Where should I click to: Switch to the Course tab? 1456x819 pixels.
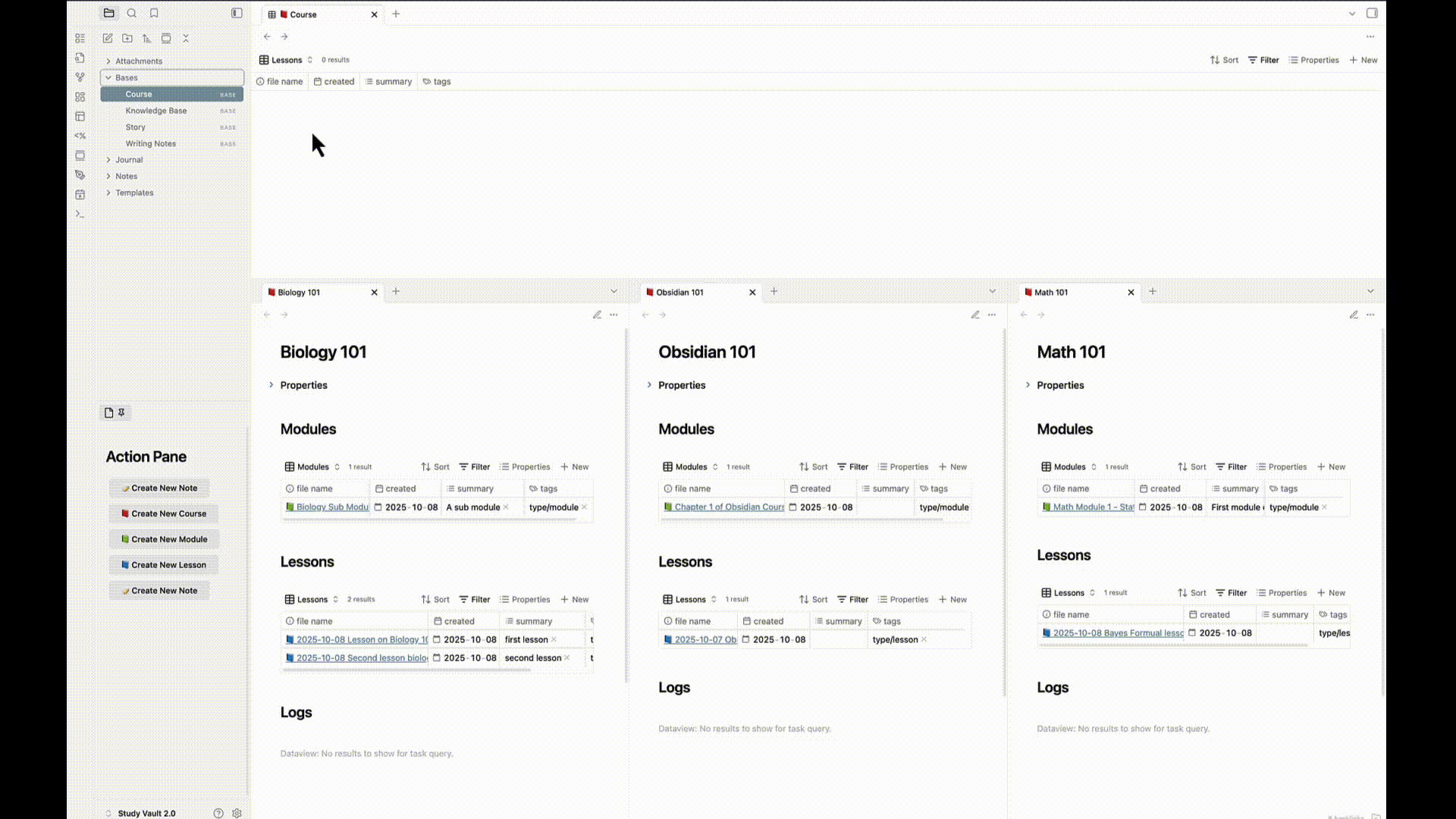[303, 14]
